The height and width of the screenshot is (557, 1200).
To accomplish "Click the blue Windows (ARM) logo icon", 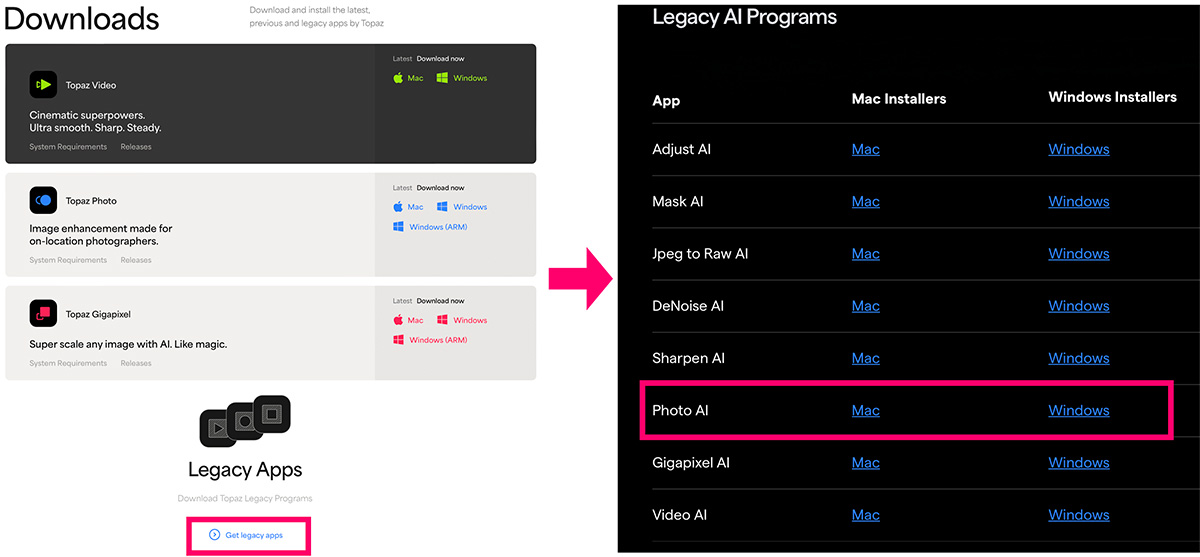I will pyautogui.click(x=398, y=227).
